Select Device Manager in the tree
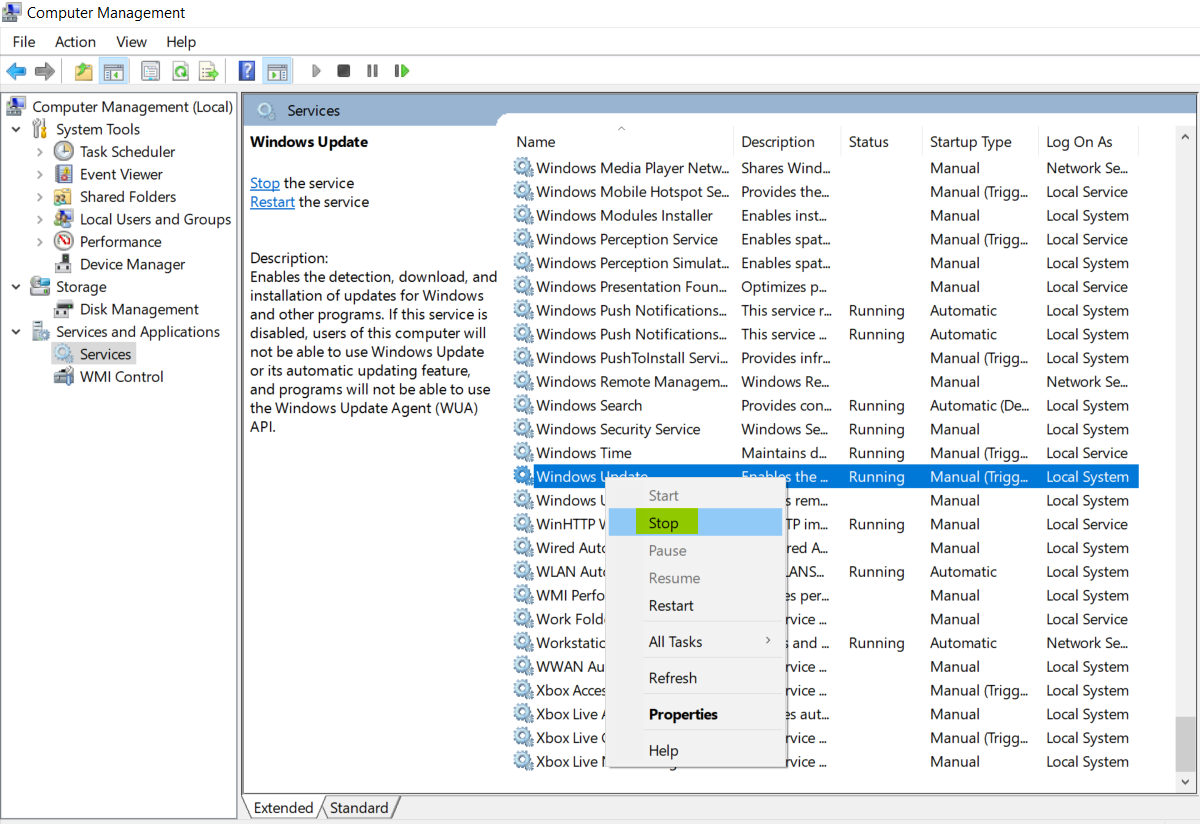Screen dimensions: 1200x824 click(x=132, y=265)
